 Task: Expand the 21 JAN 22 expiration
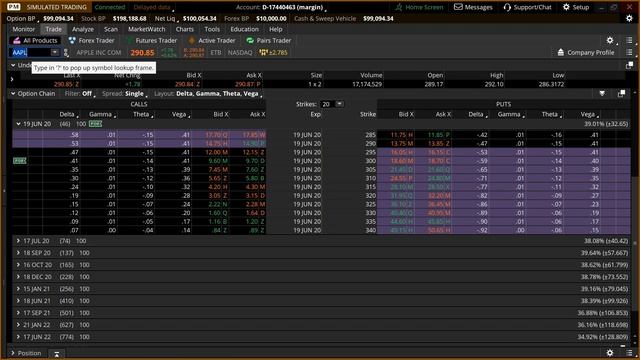click(x=18, y=325)
